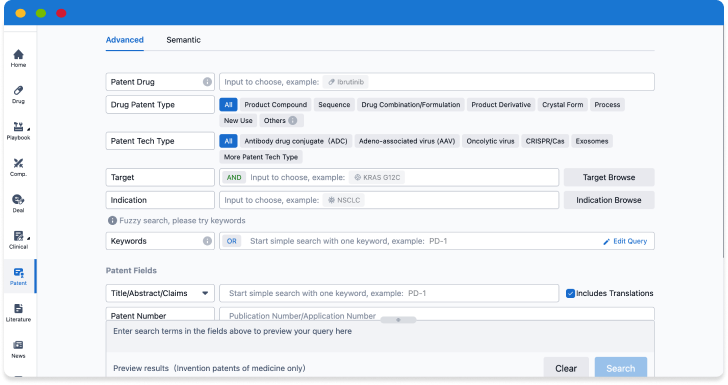The width and height of the screenshot is (728, 385).
Task: Uncheck the Includes Translations checkbox
Action: click(570, 294)
